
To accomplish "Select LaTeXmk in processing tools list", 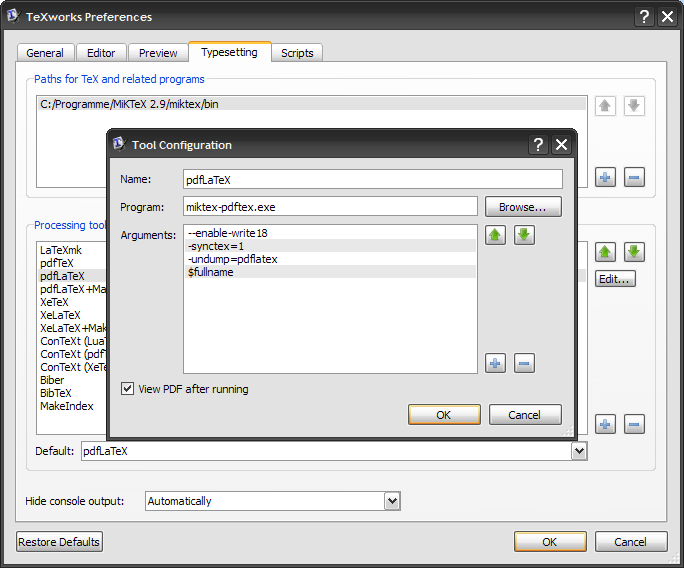I will pos(61,250).
